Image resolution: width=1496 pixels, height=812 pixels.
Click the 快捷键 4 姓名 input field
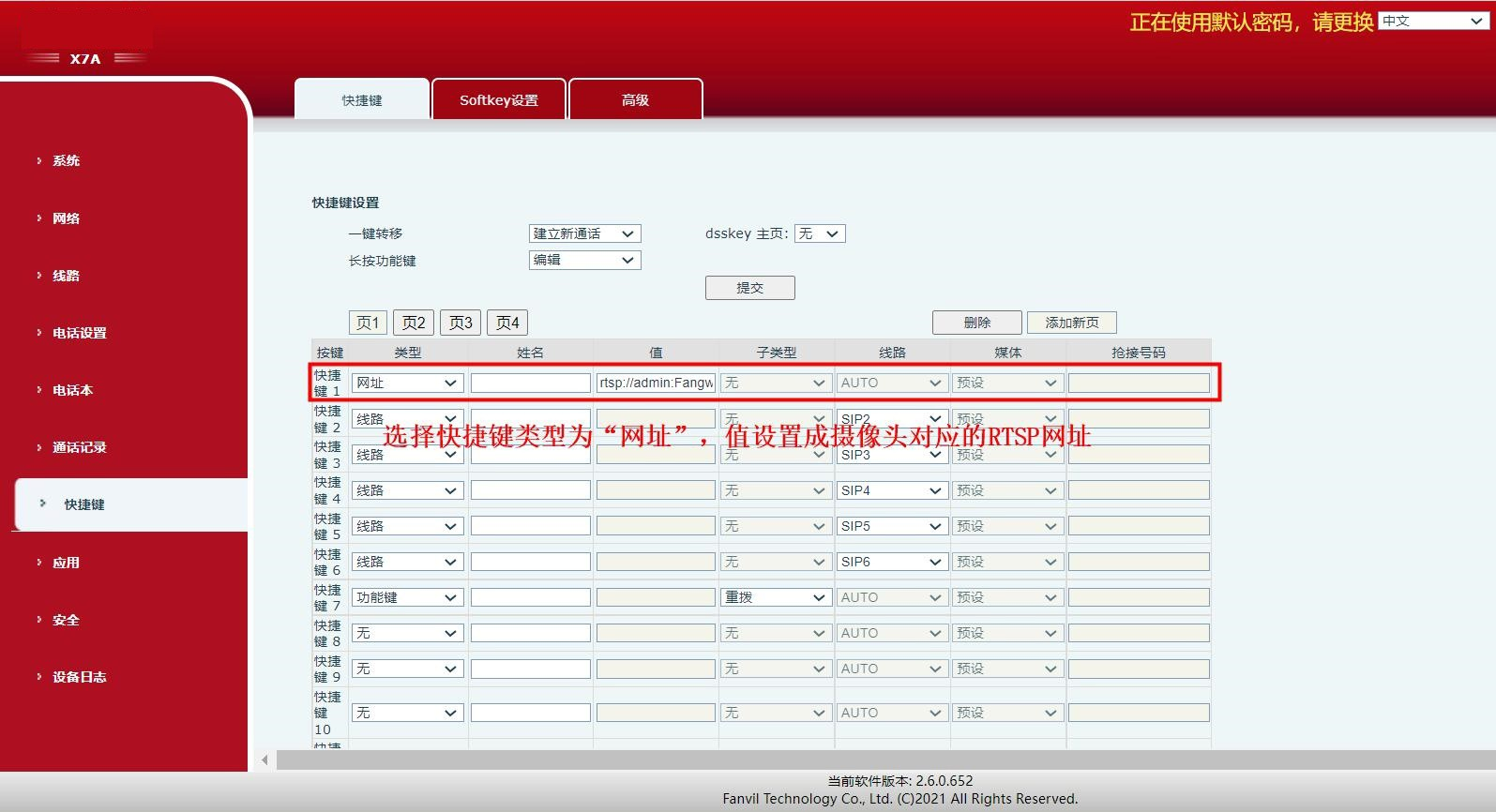[530, 490]
